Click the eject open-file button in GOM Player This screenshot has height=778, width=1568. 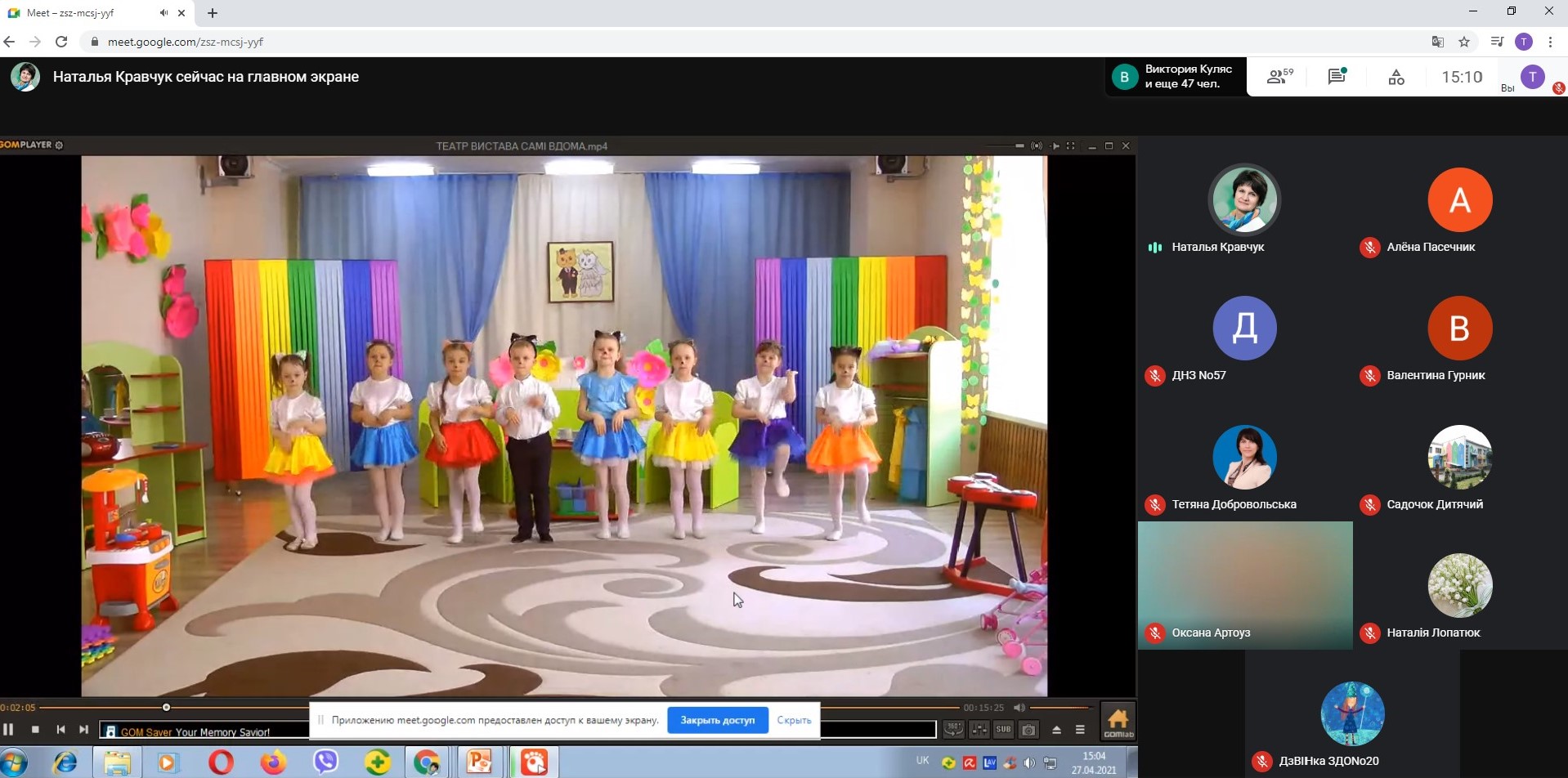1056,730
